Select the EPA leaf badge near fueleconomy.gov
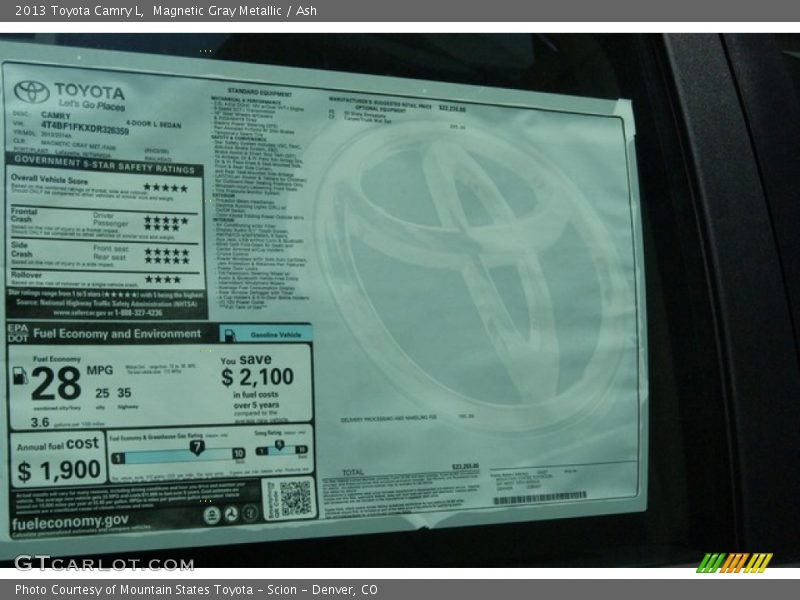This screenshot has width=800, height=600. click(212, 513)
